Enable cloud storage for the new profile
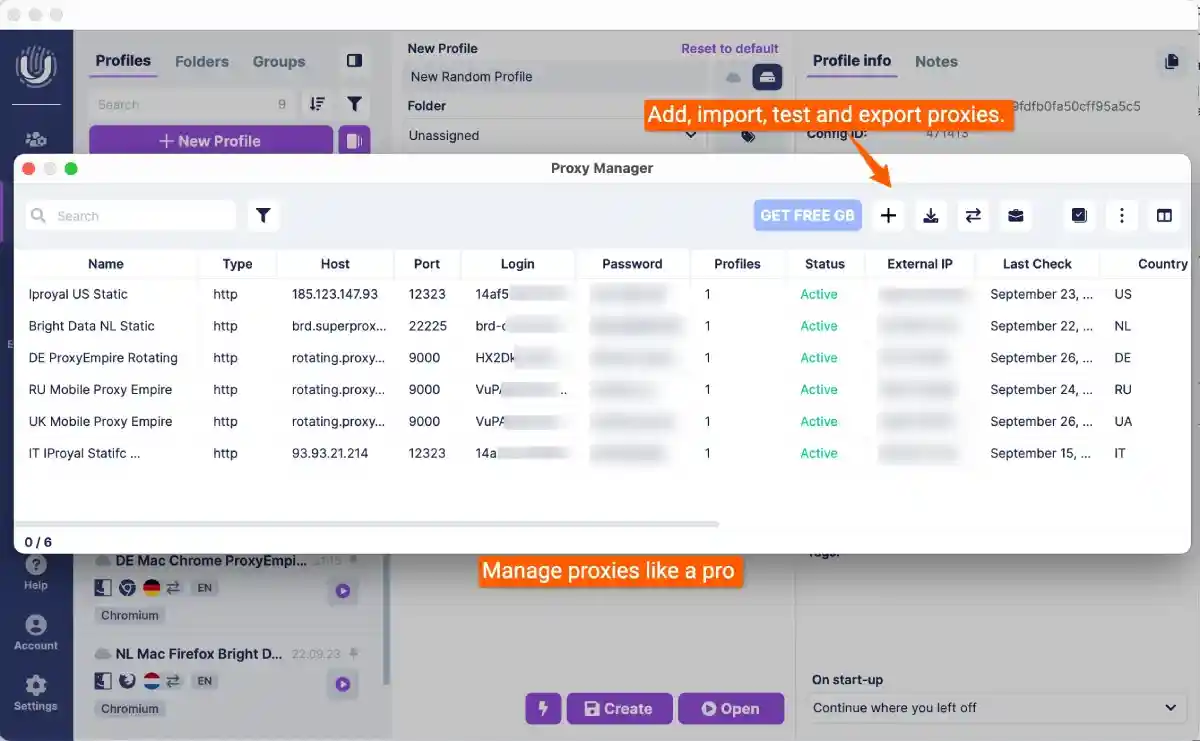This screenshot has height=741, width=1200. [733, 77]
